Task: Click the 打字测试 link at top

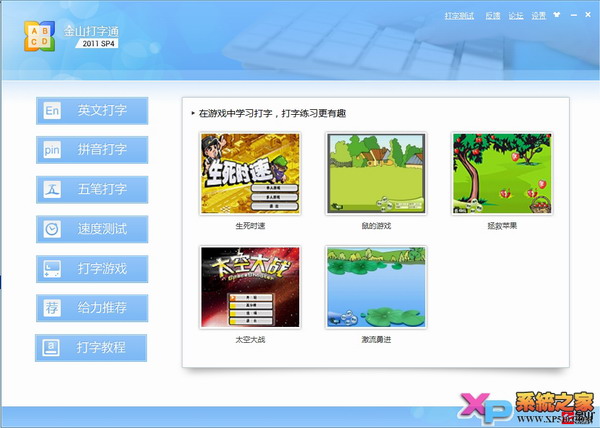Action: 459,16
